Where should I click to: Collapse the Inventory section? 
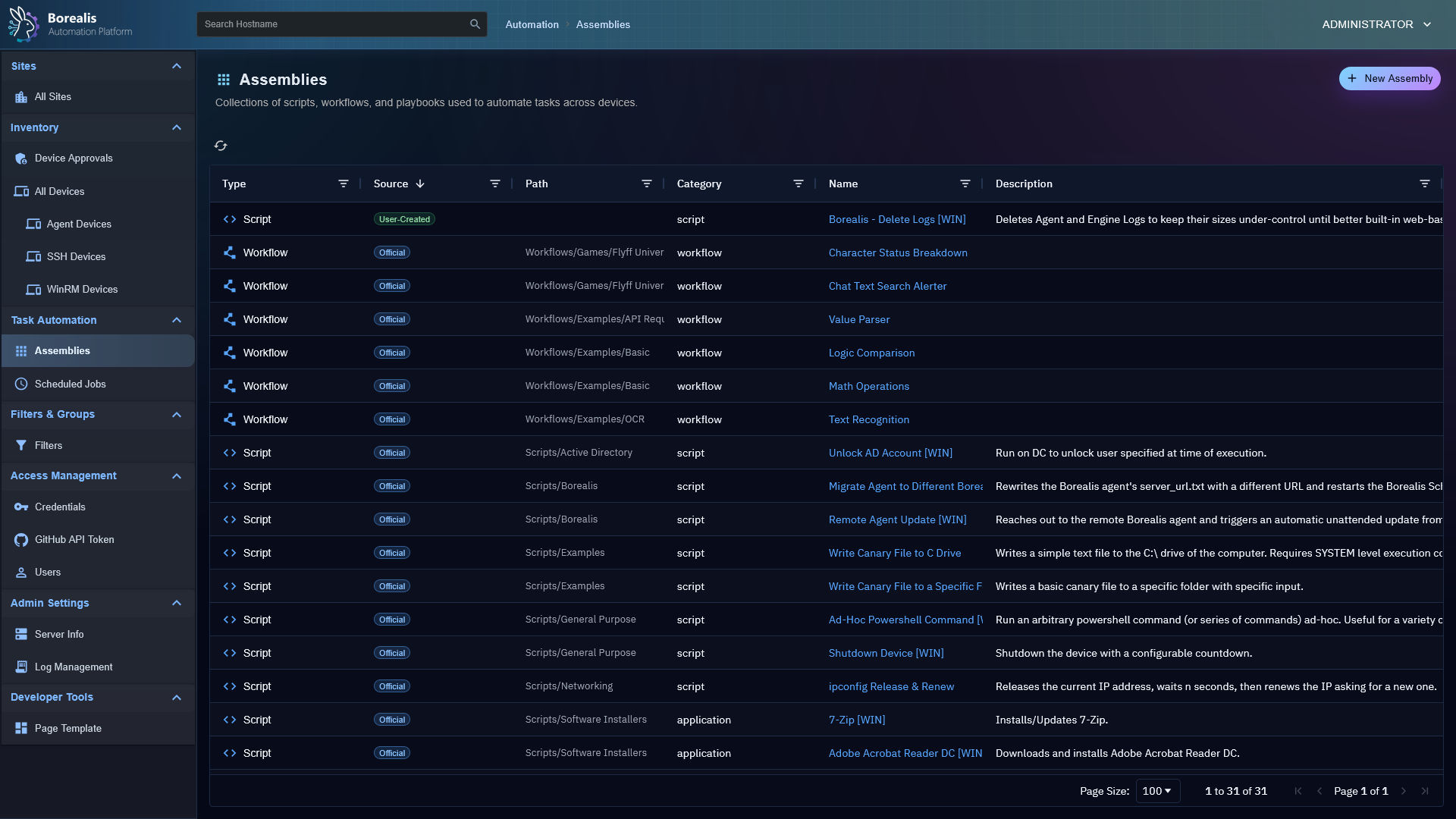pos(177,127)
